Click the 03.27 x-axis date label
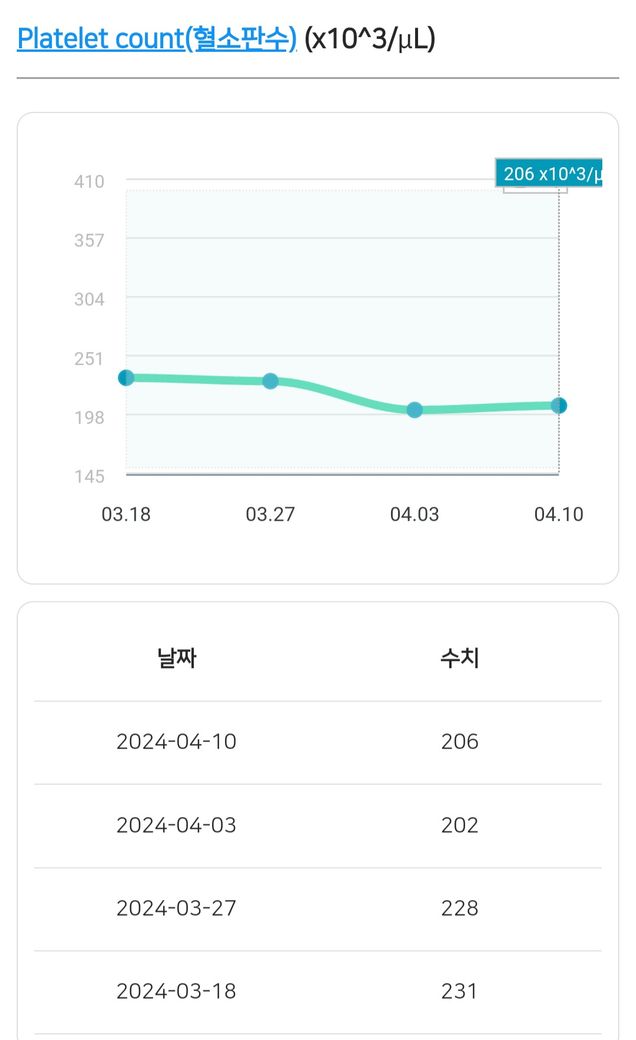 coord(270,515)
